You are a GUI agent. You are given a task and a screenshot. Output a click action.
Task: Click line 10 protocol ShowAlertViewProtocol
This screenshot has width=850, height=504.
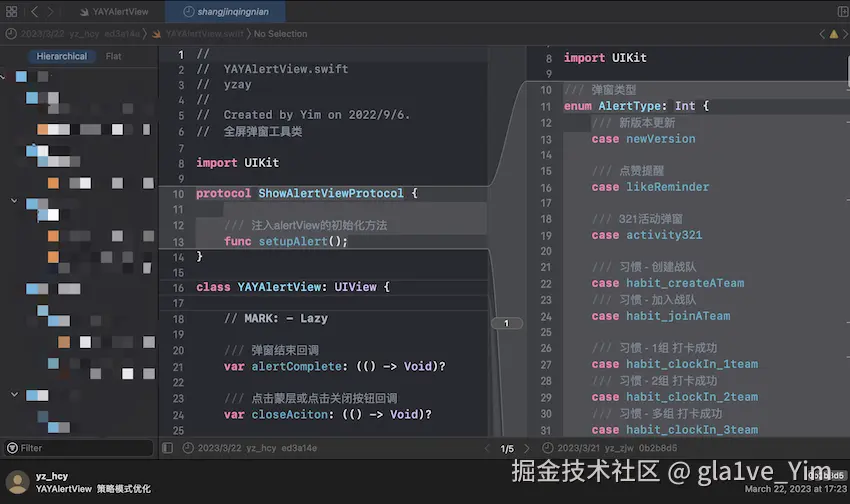(x=307, y=193)
